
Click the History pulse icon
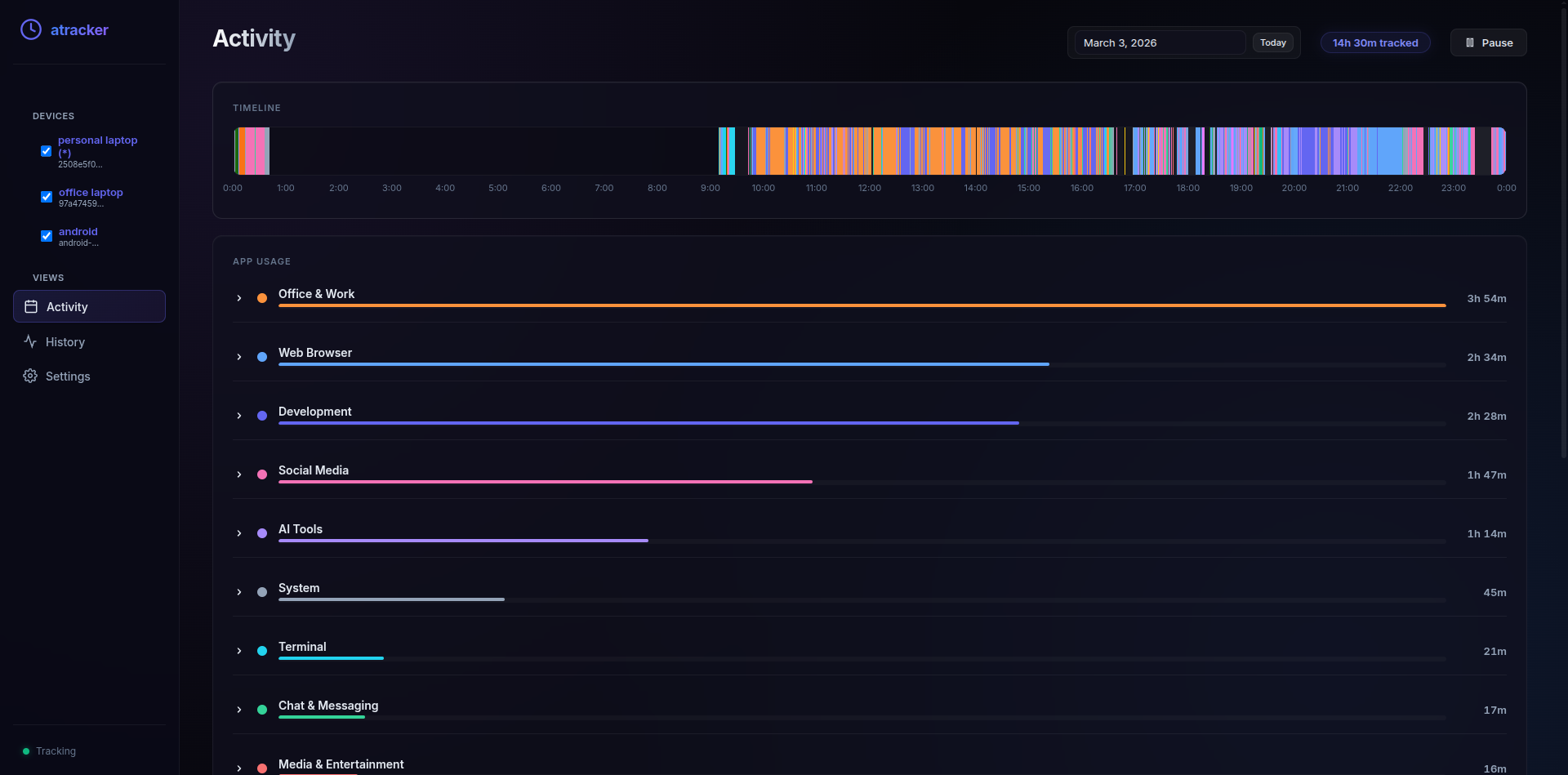point(30,342)
